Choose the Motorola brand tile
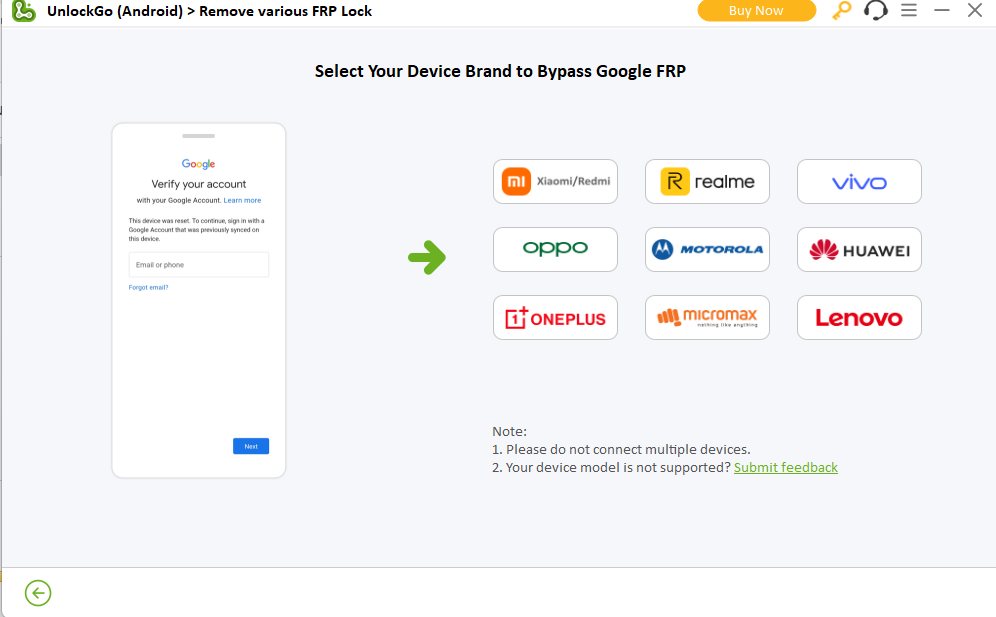Viewport: 996px width, 617px height. [707, 250]
